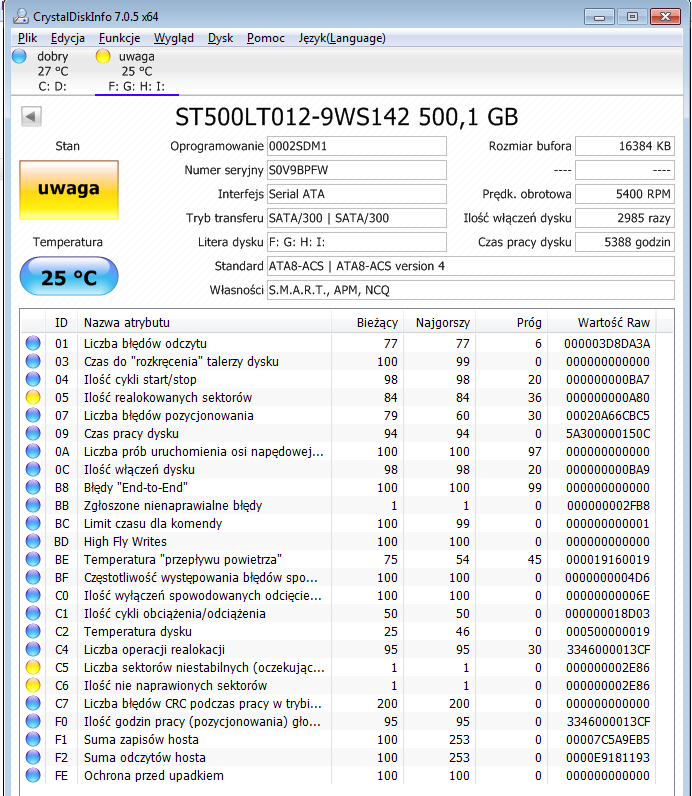Image resolution: width=692 pixels, height=796 pixels.
Task: Click the 'Wartość Raw' column header
Action: (602, 323)
